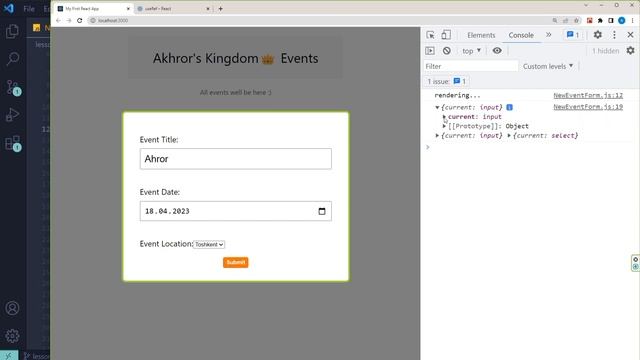The width and height of the screenshot is (640, 360).
Task: Open a new browser tab
Action: click(x=220, y=9)
